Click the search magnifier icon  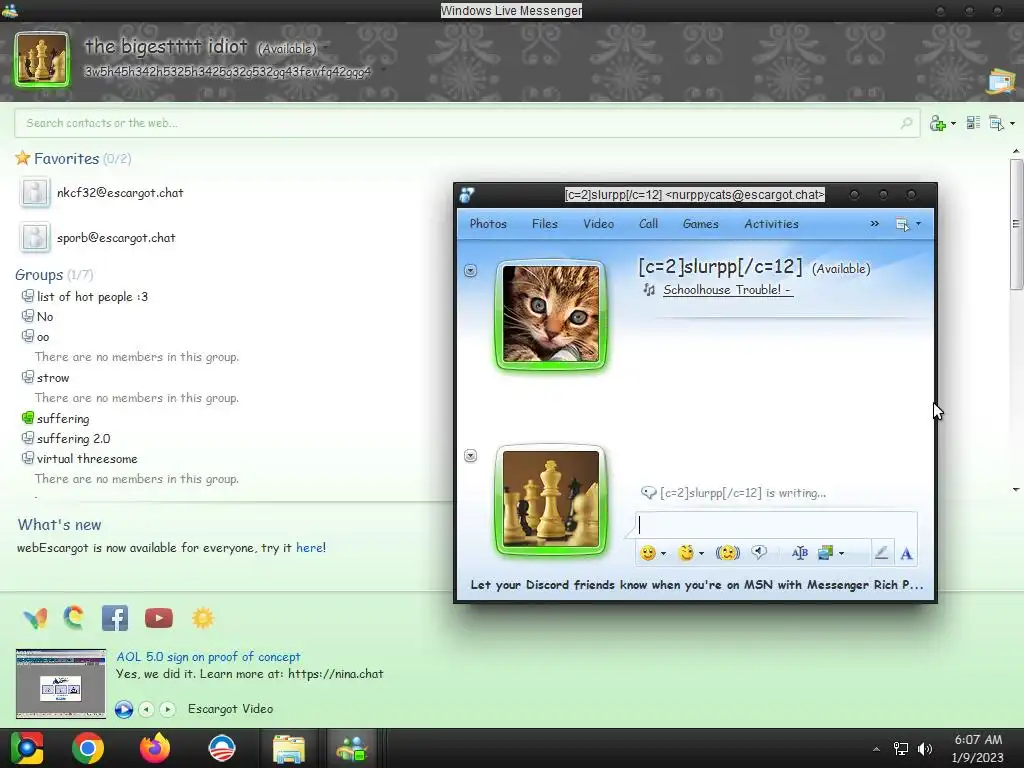(x=906, y=123)
